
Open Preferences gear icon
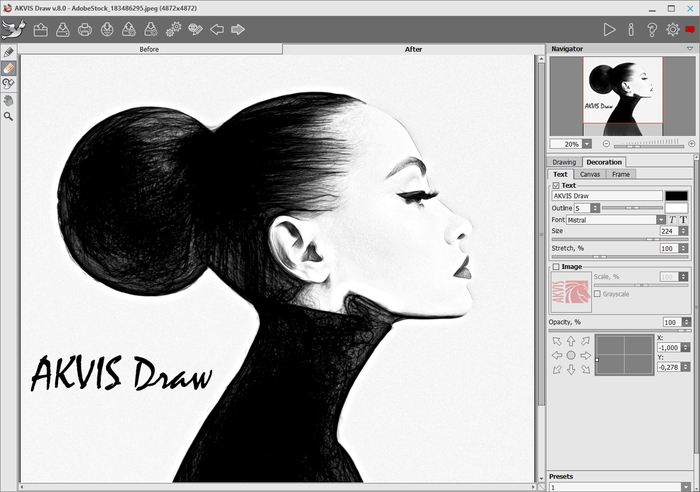pyautogui.click(x=673, y=29)
